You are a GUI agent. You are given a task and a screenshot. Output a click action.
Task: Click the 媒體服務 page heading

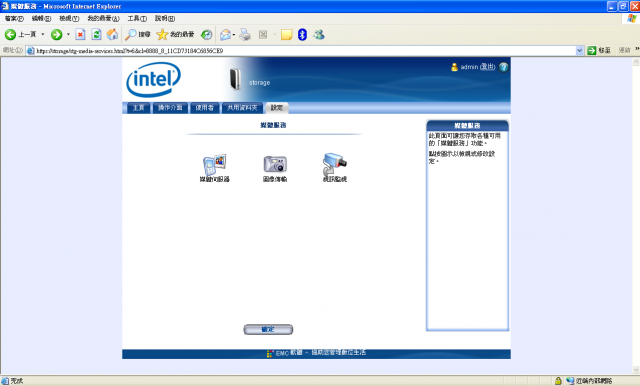tap(273, 125)
